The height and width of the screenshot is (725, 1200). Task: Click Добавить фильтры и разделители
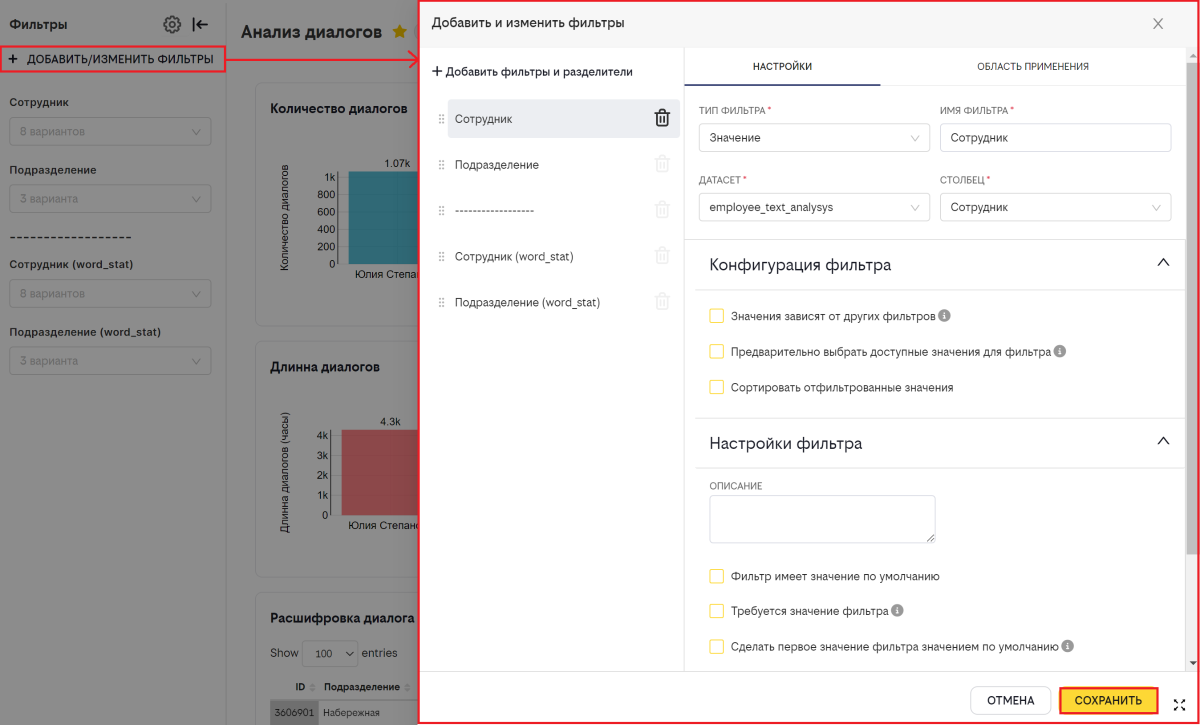pos(532,72)
